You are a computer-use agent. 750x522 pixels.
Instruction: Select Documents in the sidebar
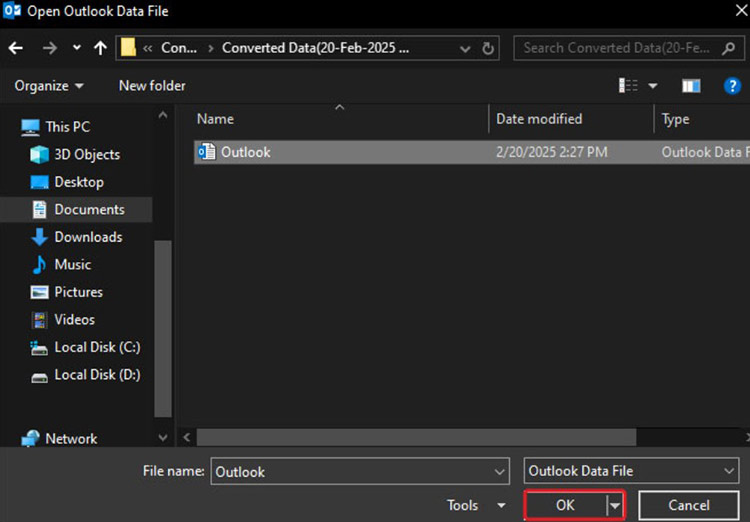point(77,210)
